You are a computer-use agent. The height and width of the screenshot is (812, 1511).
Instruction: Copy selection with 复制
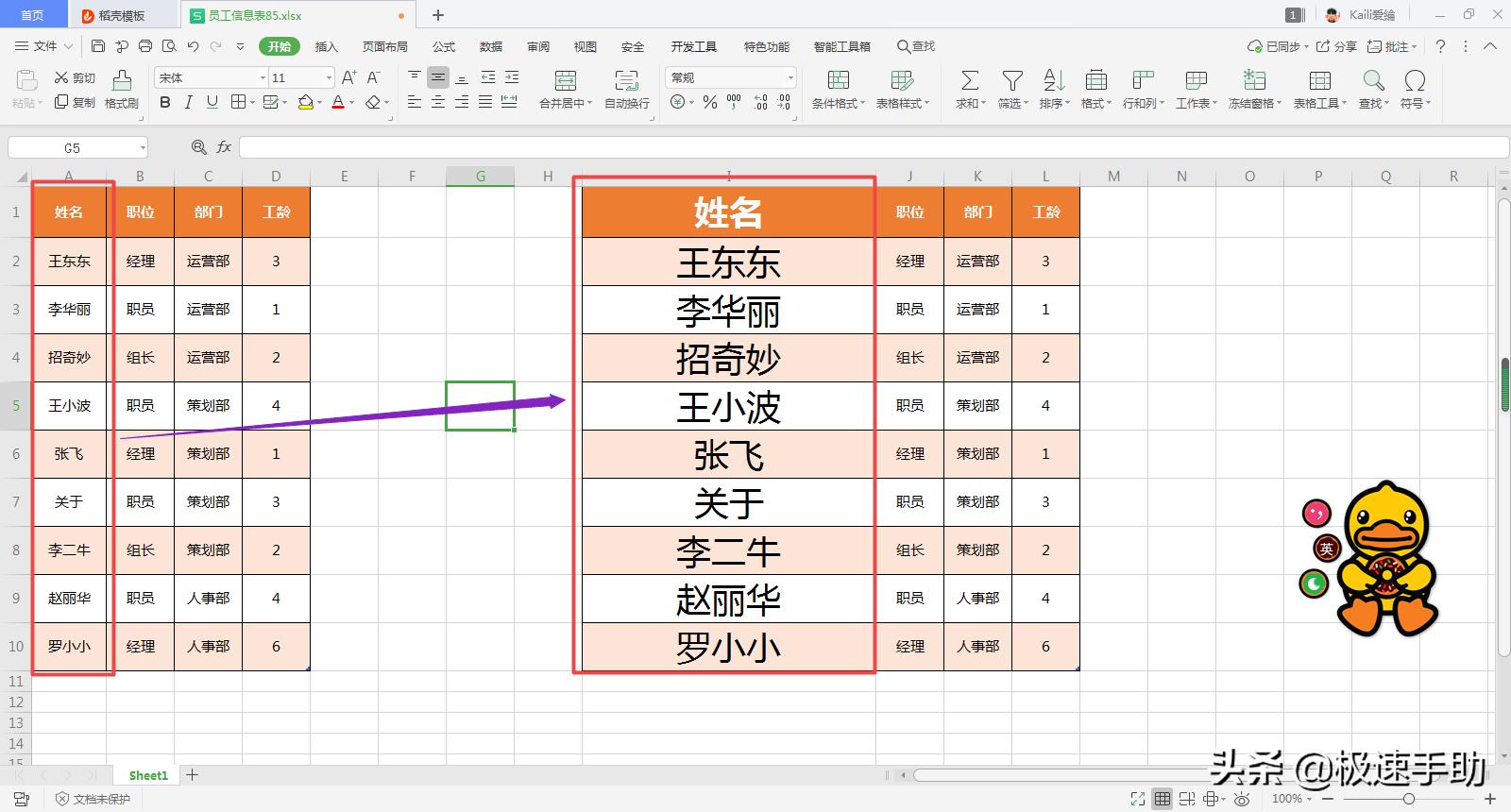(75, 102)
